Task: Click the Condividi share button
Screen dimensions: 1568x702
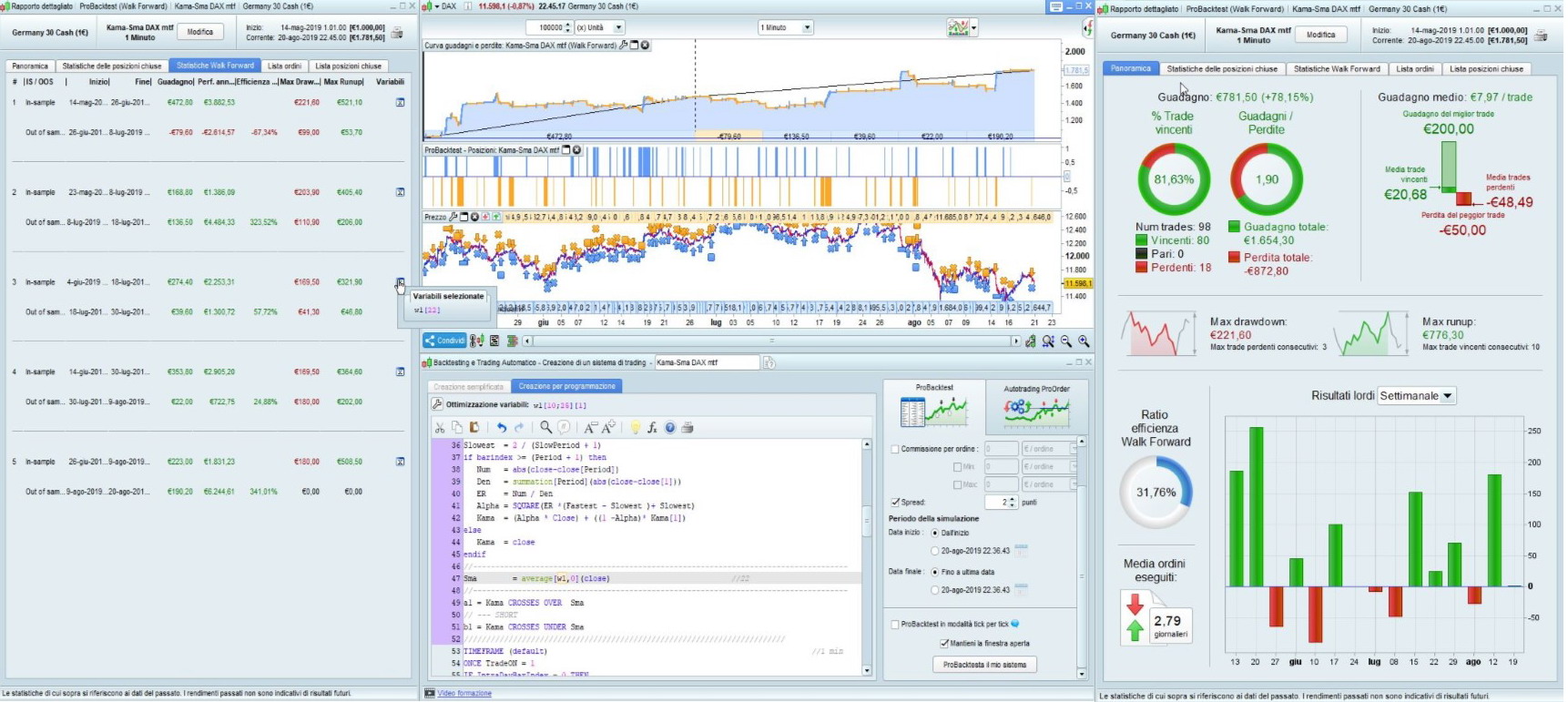Action: (x=445, y=341)
